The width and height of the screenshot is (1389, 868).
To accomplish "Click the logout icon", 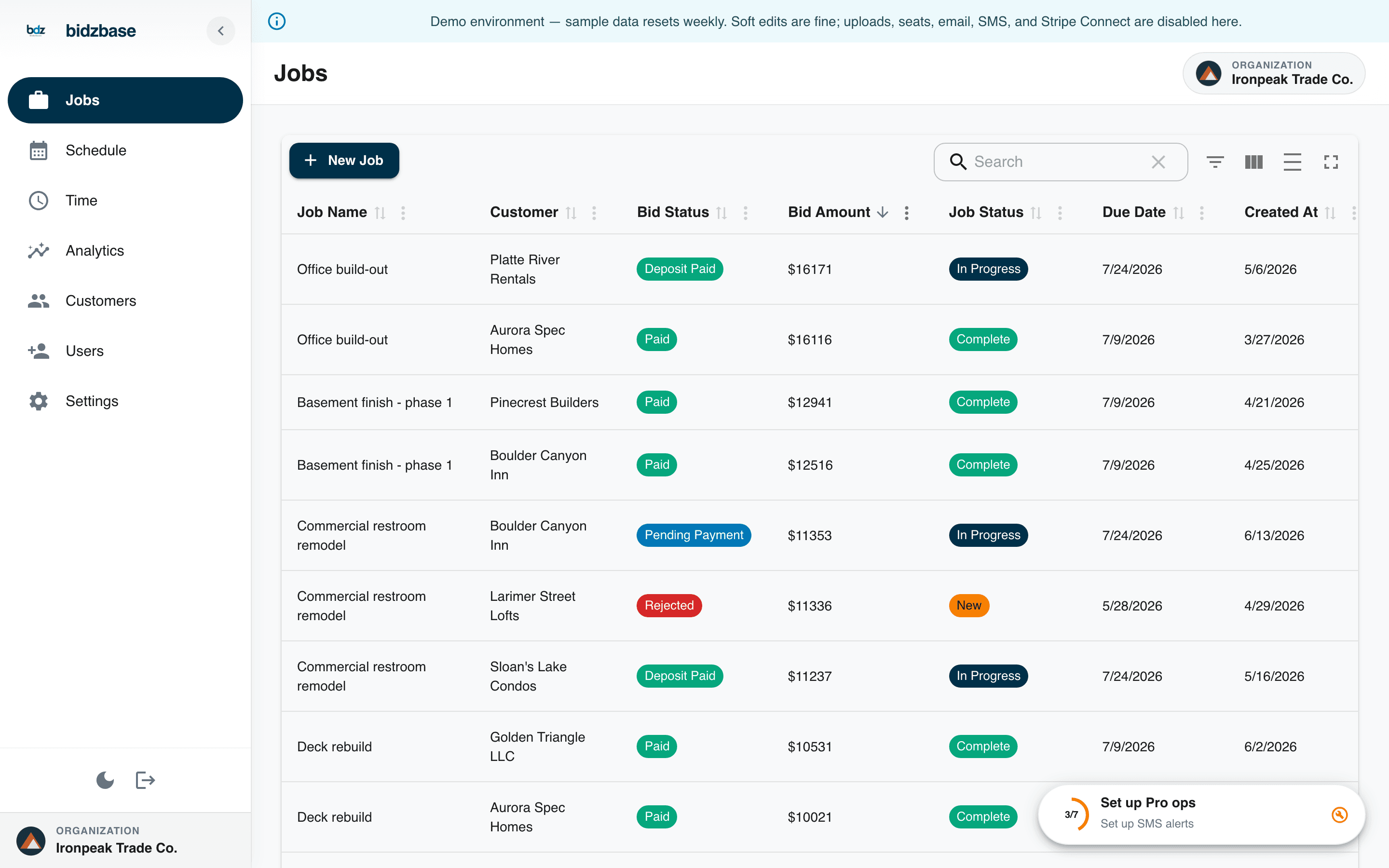I will tap(145, 780).
